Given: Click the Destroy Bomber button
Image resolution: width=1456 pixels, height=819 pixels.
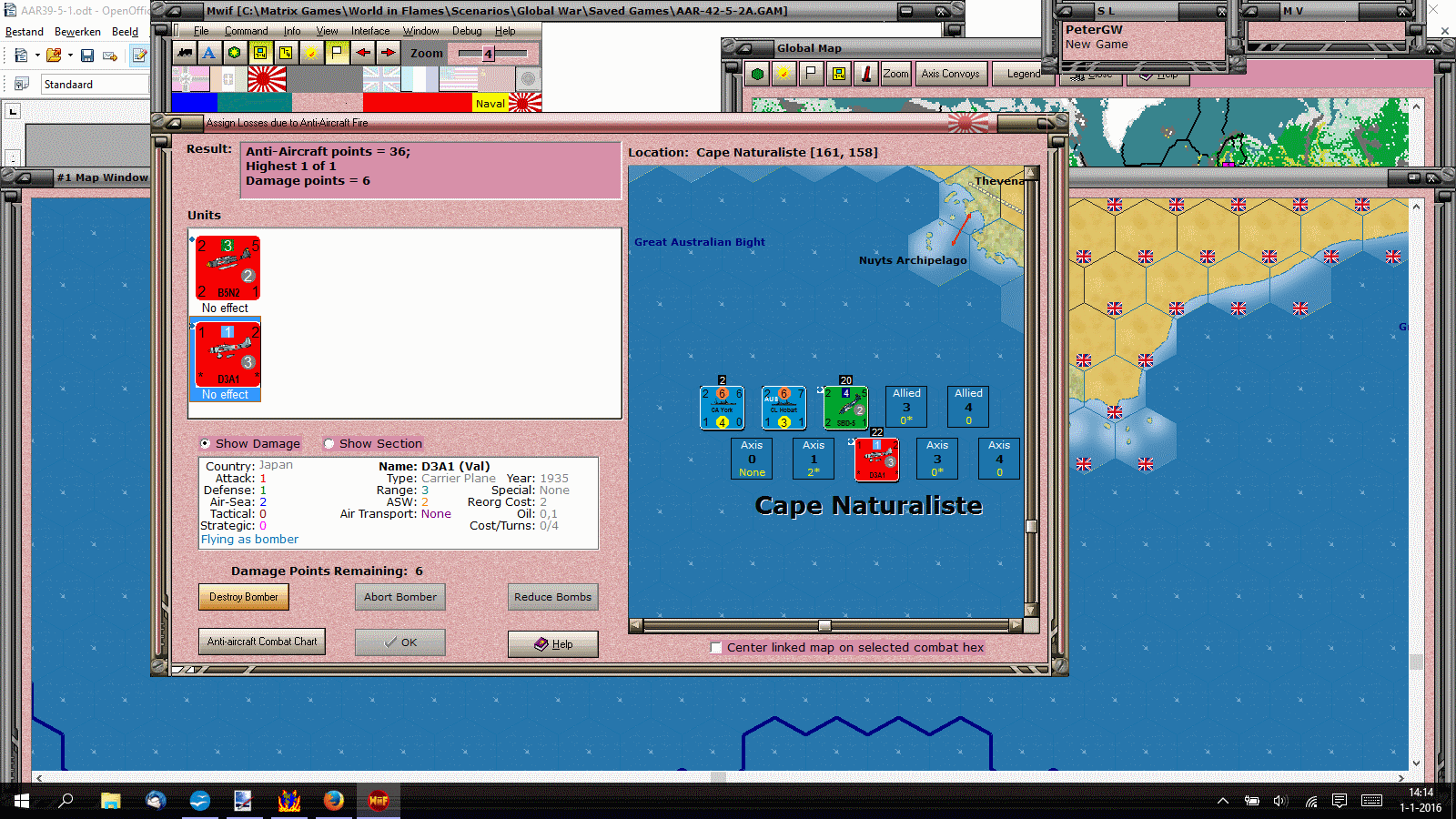Looking at the screenshot, I should 244,597.
